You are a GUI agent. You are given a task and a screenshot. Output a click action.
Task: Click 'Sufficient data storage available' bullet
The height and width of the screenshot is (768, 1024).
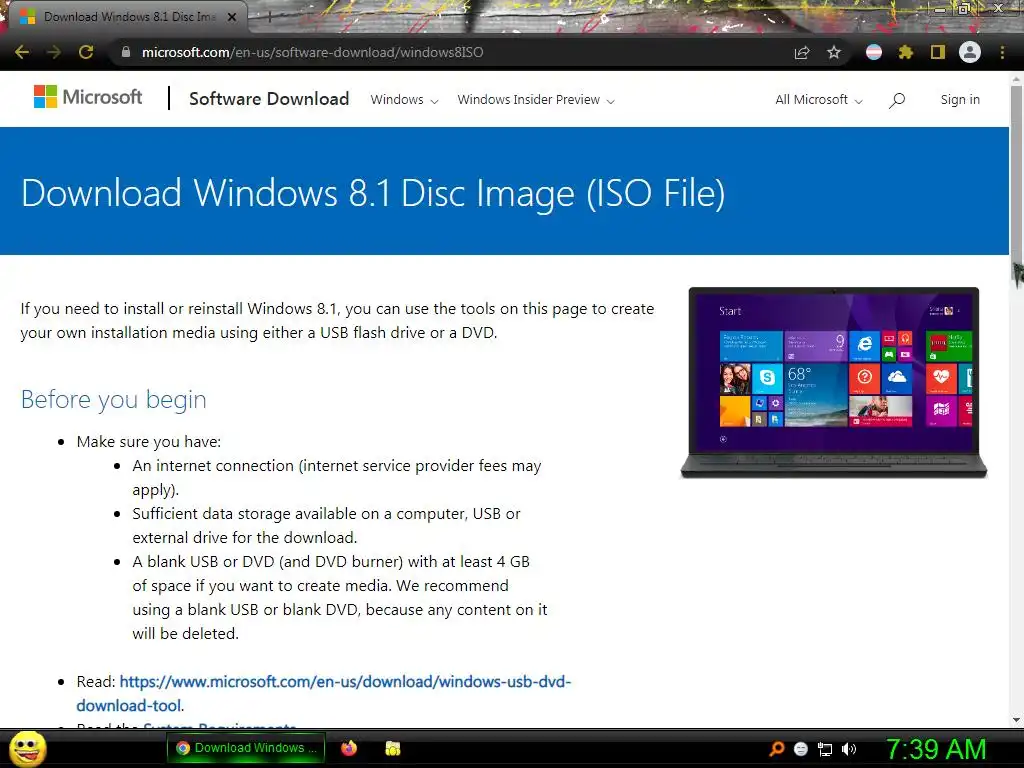[327, 526]
